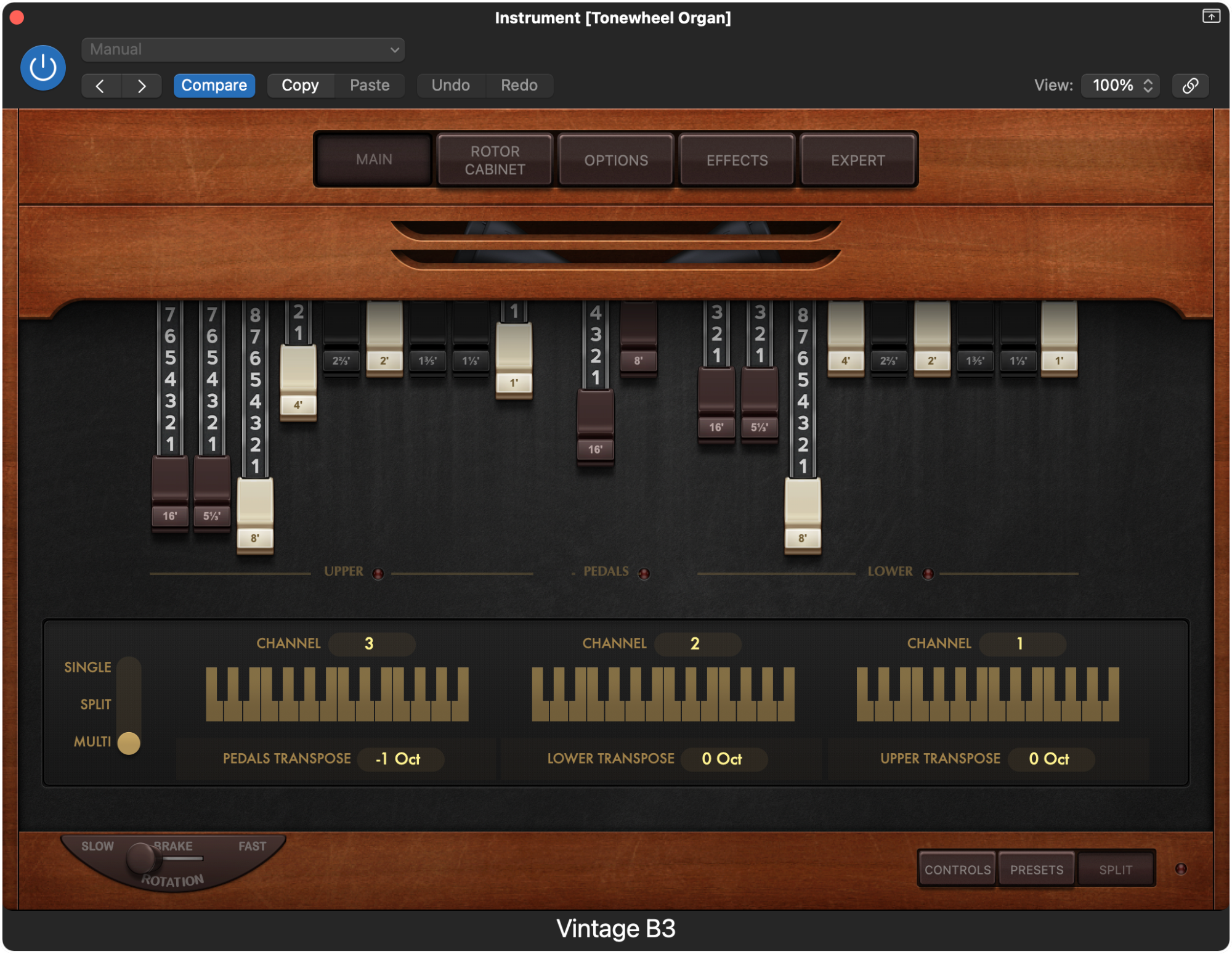The image size is (1232, 954).
Task: Click the Lower 4' drawbar
Action: click(x=845, y=338)
